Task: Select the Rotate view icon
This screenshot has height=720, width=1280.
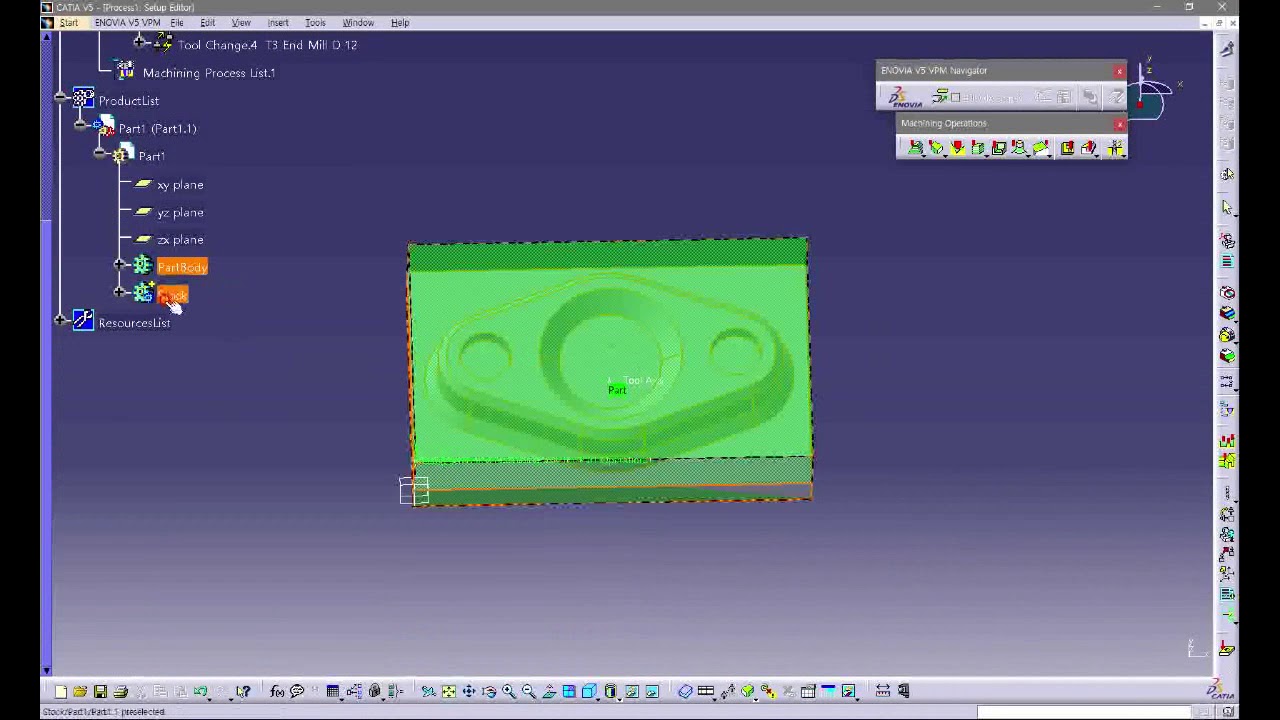Action: tap(489, 691)
